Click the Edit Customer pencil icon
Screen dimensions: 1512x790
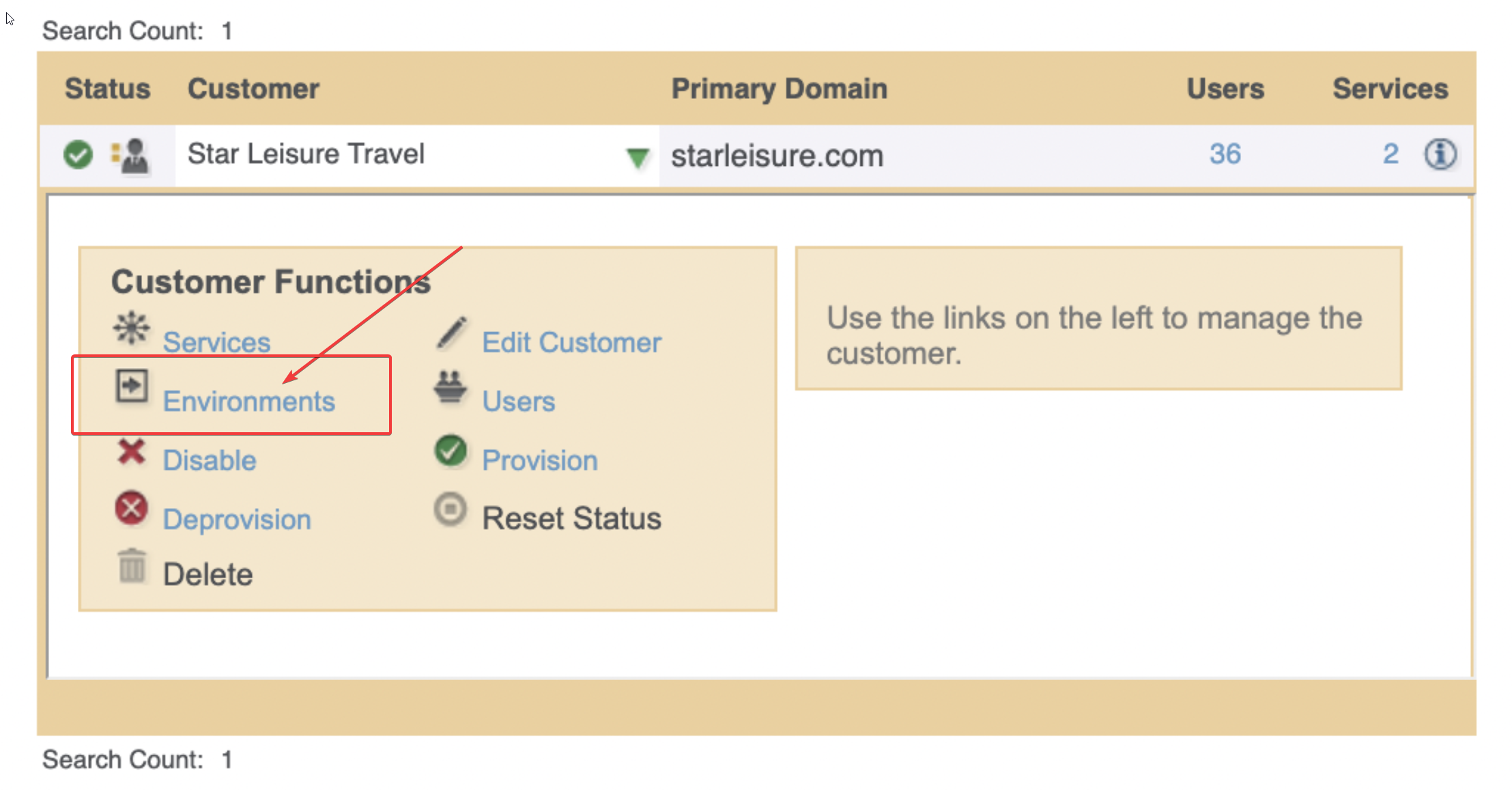(451, 332)
